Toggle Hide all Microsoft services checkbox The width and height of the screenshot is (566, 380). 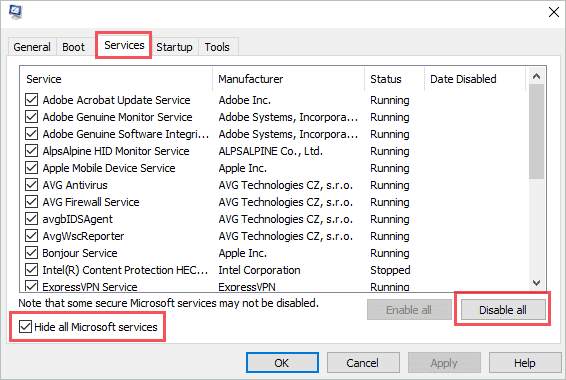click(25, 327)
